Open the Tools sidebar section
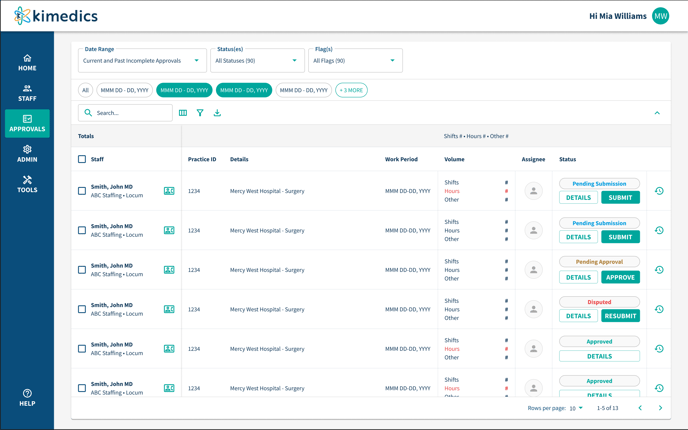688x430 pixels. point(27,184)
